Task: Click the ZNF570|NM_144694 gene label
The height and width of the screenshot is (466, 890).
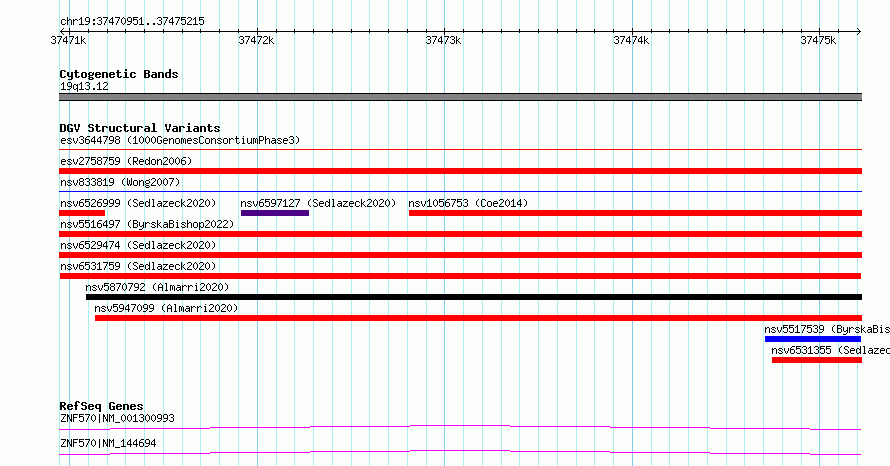Action: [108, 443]
